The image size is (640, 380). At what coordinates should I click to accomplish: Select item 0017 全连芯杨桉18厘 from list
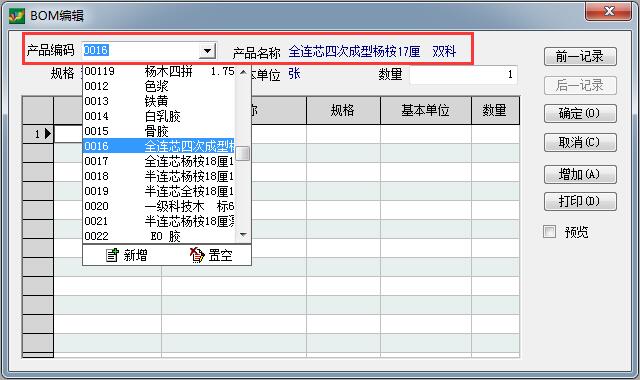[x=159, y=161]
